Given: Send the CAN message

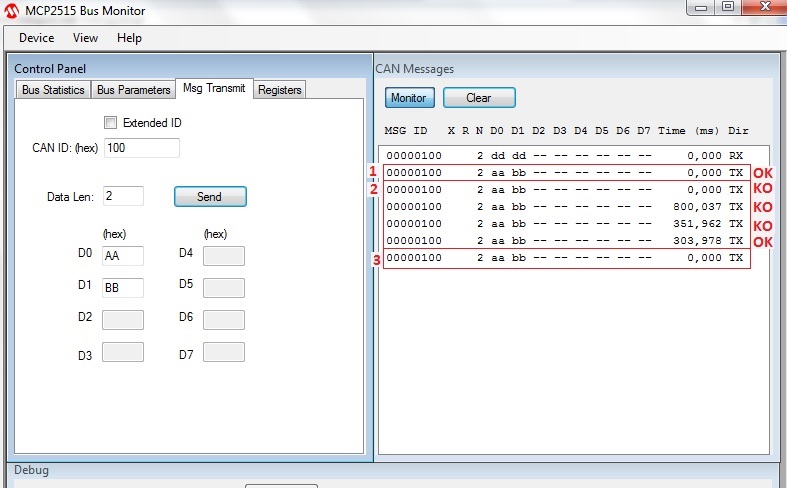Looking at the screenshot, I should (x=210, y=196).
